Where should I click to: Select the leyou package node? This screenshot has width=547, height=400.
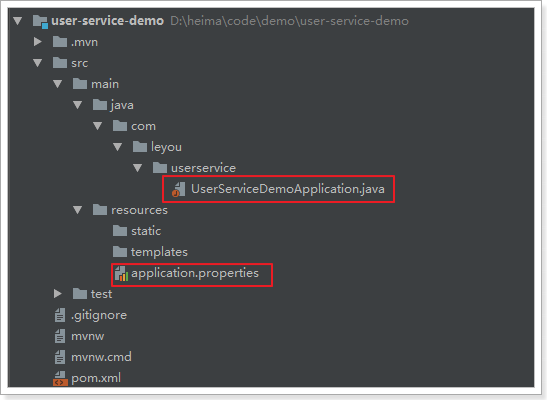pyautogui.click(x=166, y=147)
